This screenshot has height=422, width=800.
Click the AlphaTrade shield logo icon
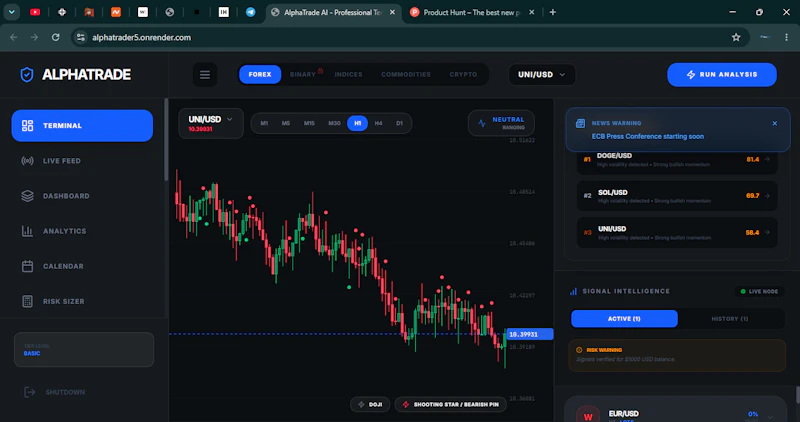pyautogui.click(x=27, y=75)
